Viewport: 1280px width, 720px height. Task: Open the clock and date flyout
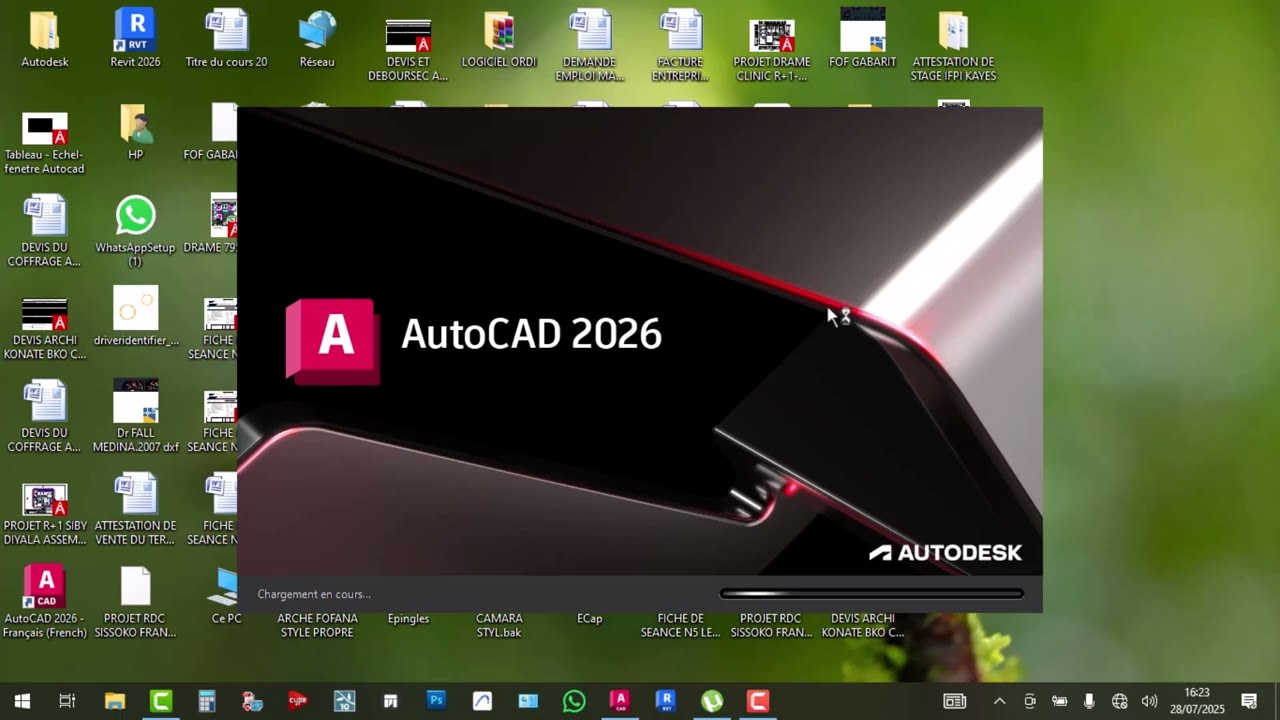click(1197, 701)
